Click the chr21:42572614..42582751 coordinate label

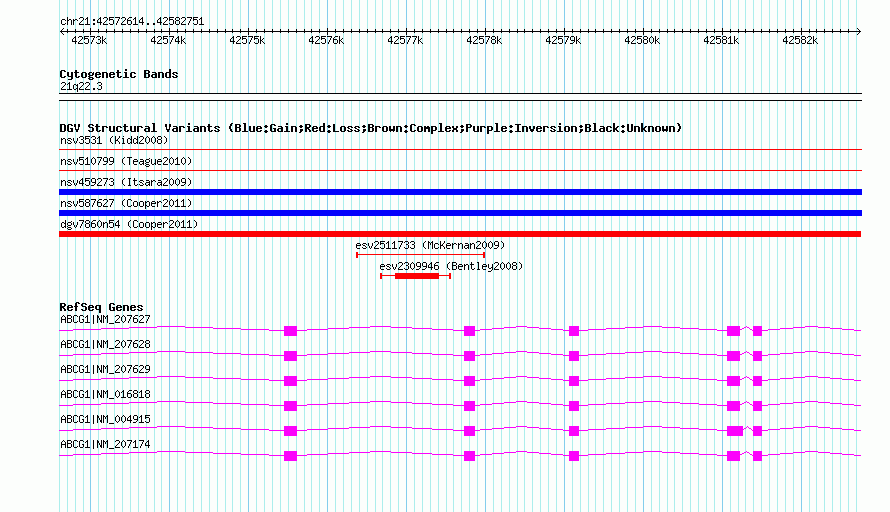click(132, 21)
